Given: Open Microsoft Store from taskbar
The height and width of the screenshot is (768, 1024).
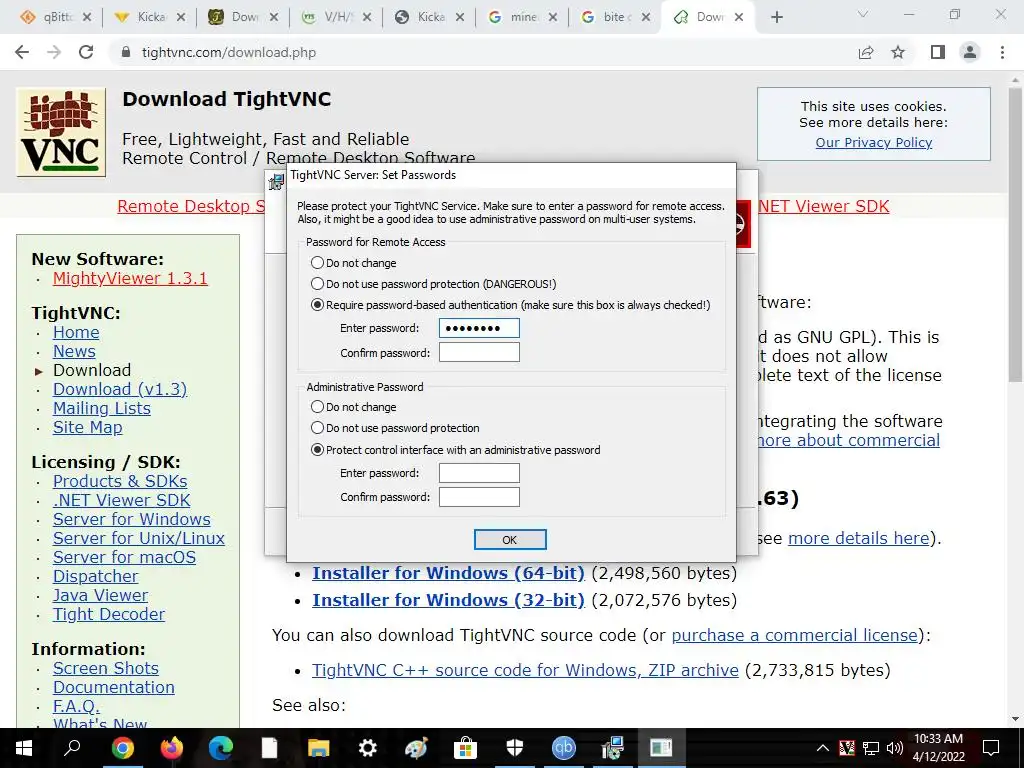Looking at the screenshot, I should (465, 748).
